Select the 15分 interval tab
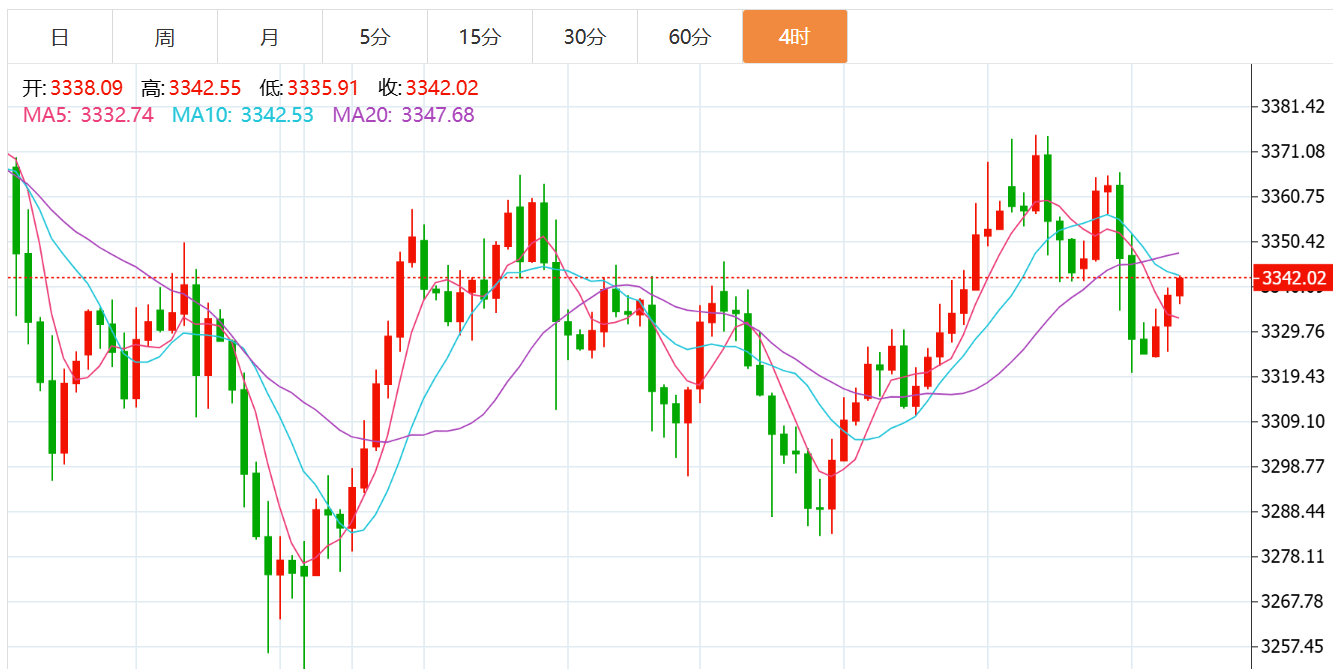The height and width of the screenshot is (669, 1333). click(x=479, y=37)
